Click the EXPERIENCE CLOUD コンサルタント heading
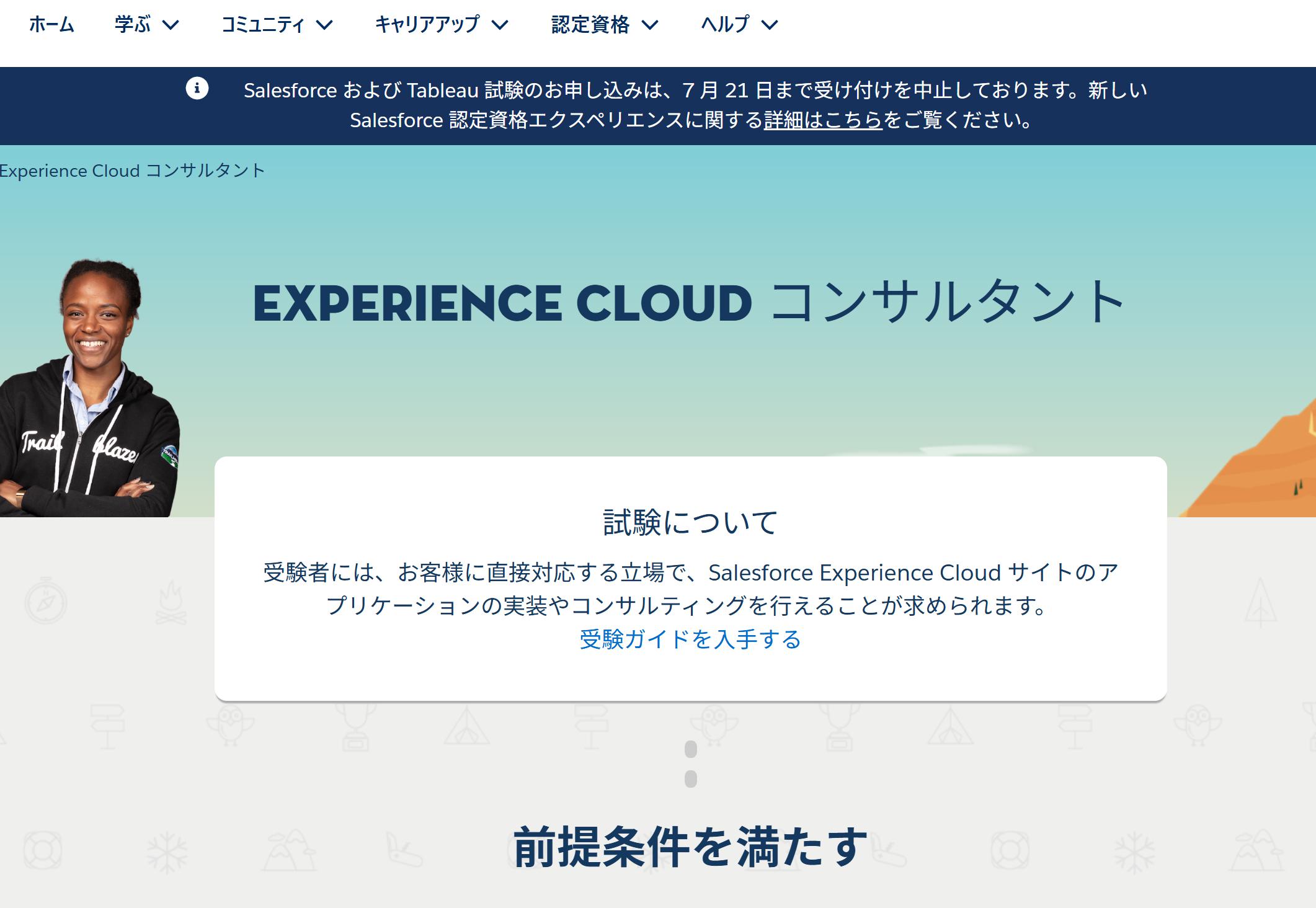Image resolution: width=1316 pixels, height=908 pixels. [688, 302]
